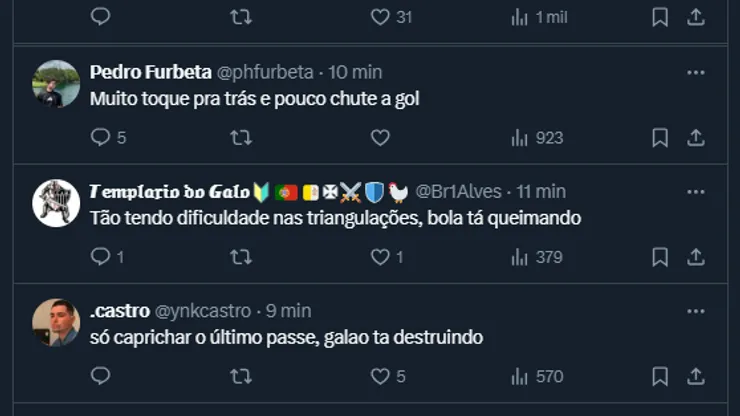Viewport: 740px width, 416px height.
Task: Click Templario do Galo's profile avatar
Action: (56, 203)
